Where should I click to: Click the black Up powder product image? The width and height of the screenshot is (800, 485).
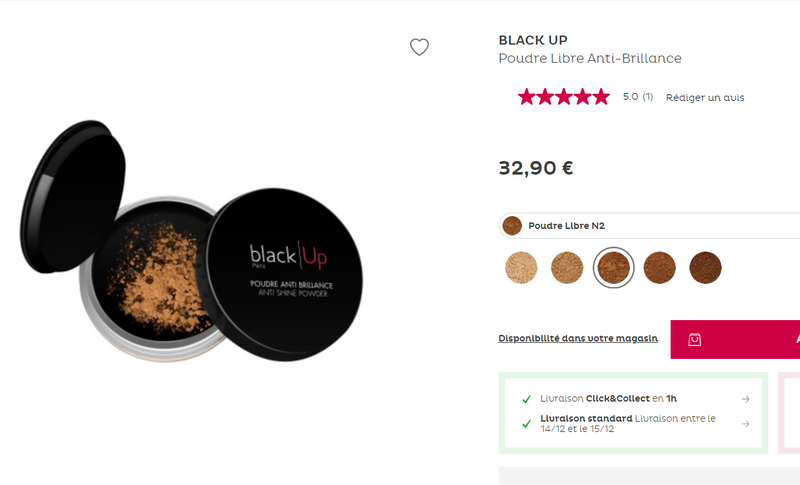tap(191, 241)
